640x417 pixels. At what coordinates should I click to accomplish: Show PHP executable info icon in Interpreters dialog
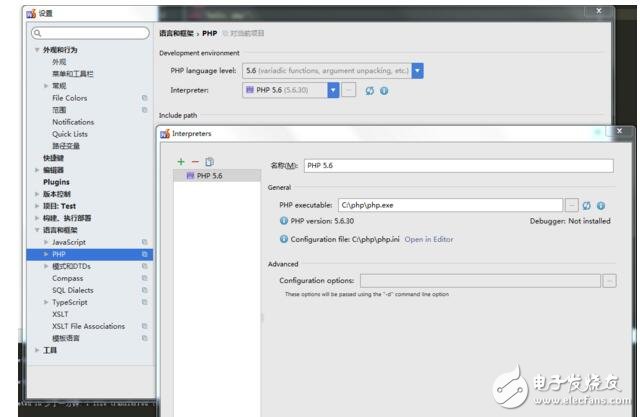click(601, 206)
